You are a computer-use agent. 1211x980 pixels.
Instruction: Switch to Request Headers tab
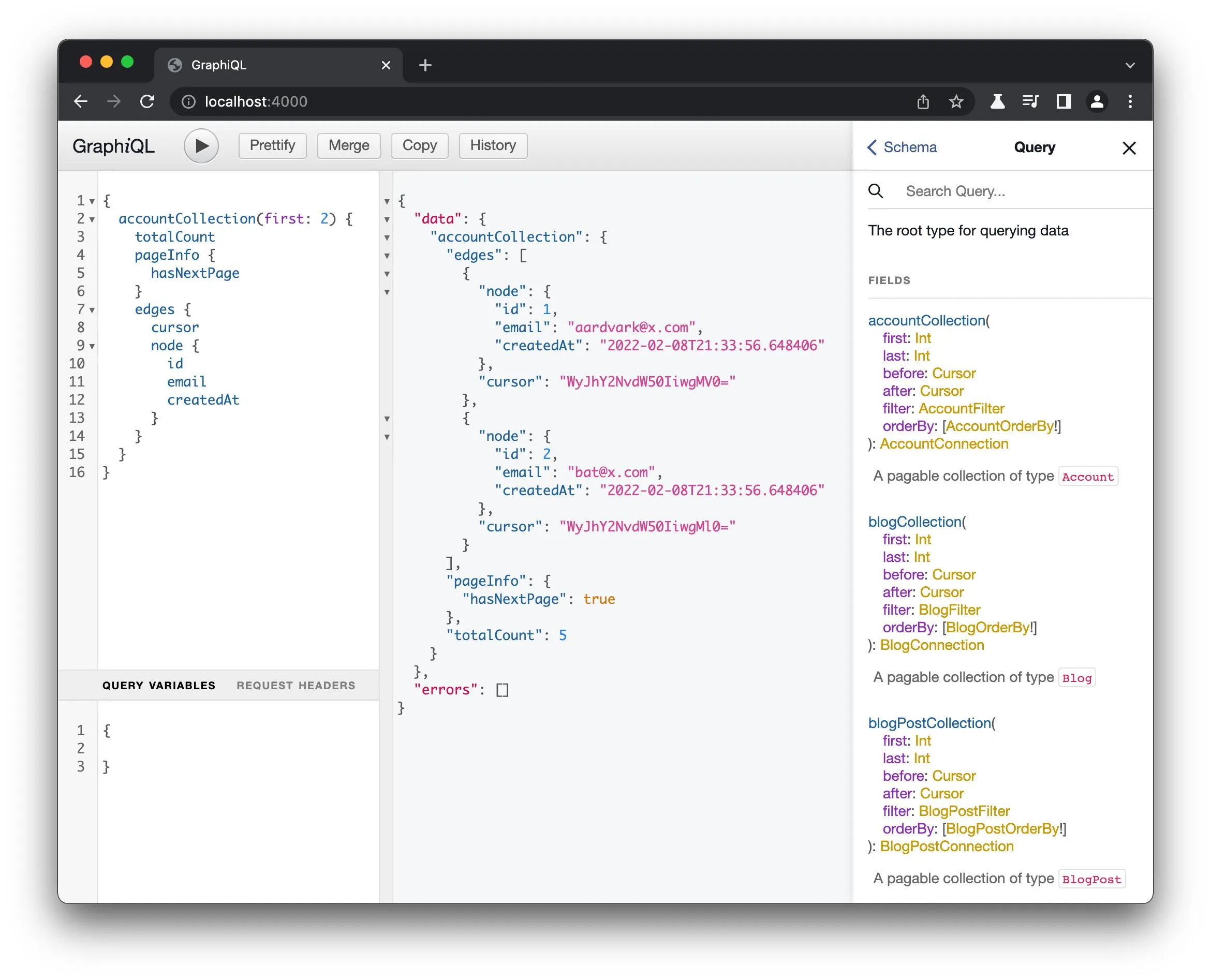(x=296, y=685)
